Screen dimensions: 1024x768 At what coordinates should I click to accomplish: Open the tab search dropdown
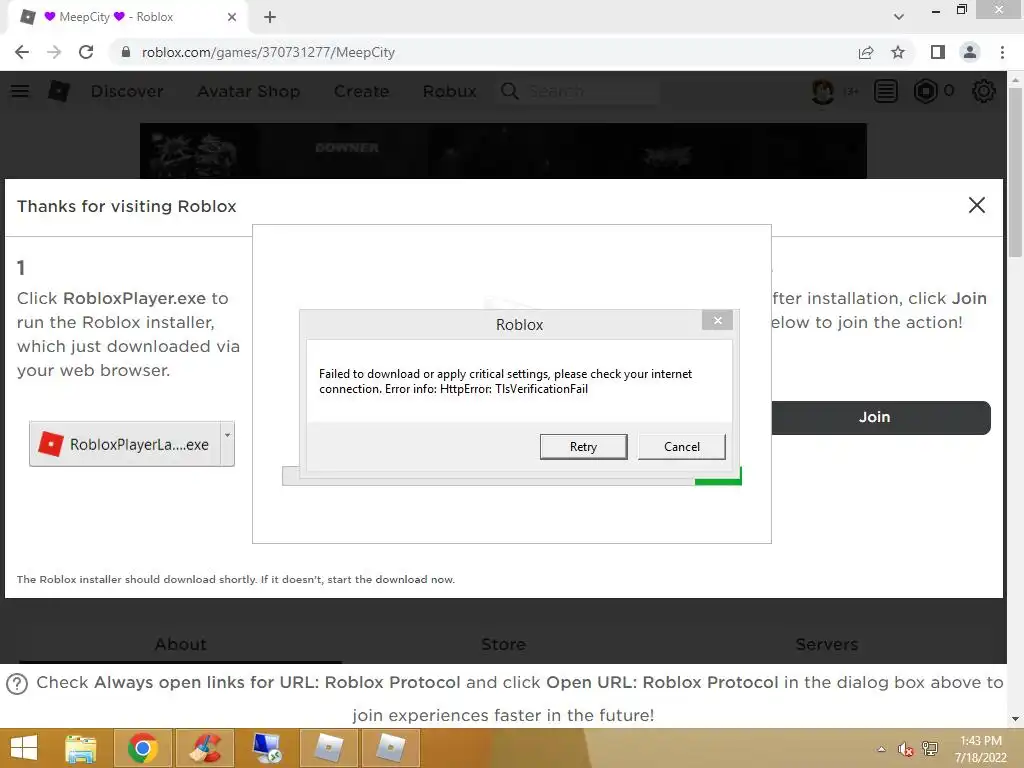coord(899,17)
